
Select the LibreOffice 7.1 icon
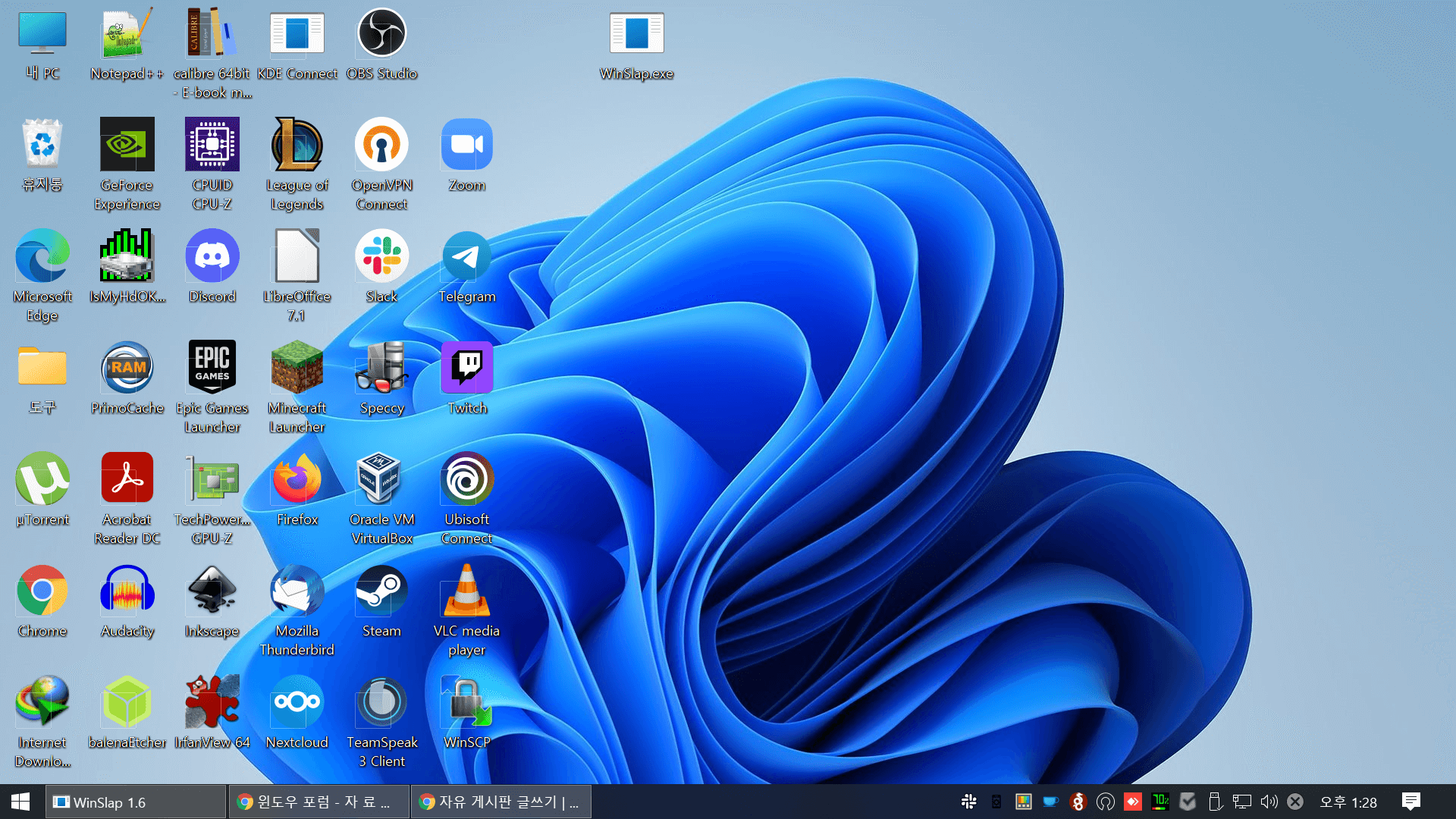297,275
